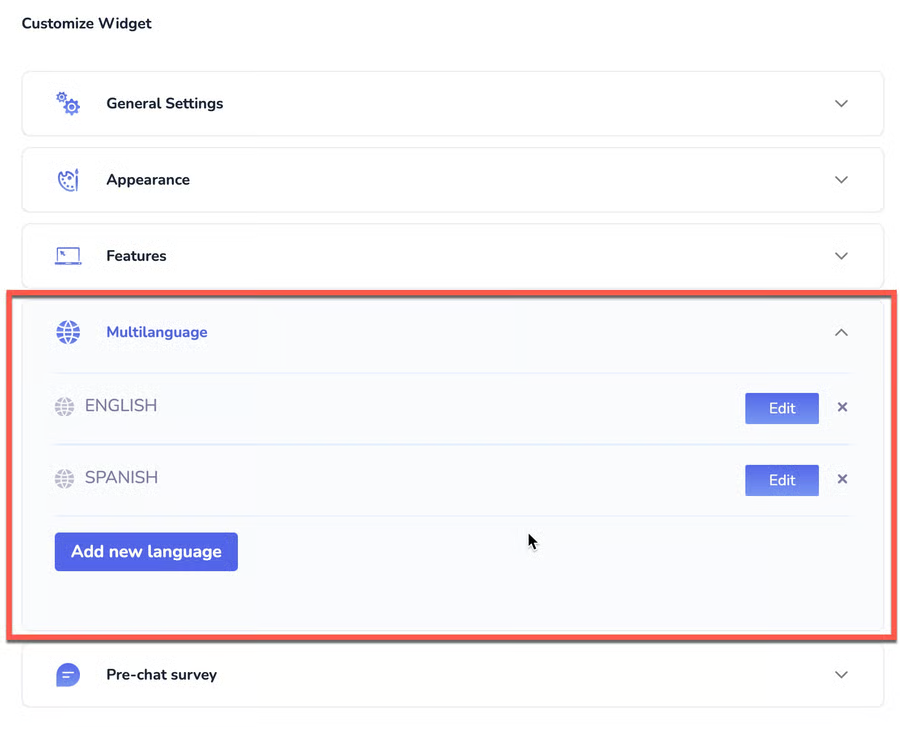Remove the English language with X

[x=842, y=407]
